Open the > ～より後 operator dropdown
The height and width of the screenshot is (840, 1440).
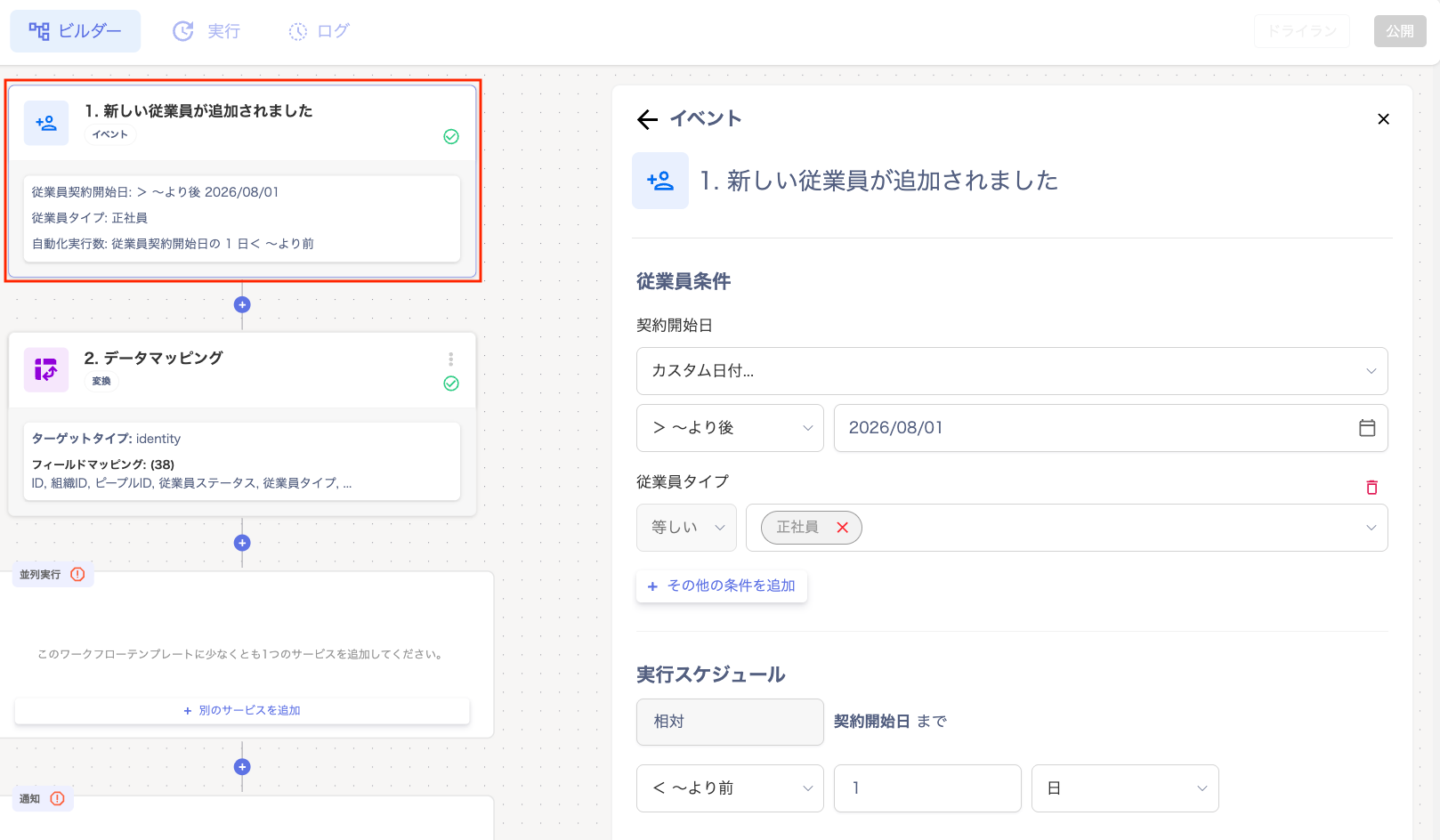pyautogui.click(x=730, y=428)
